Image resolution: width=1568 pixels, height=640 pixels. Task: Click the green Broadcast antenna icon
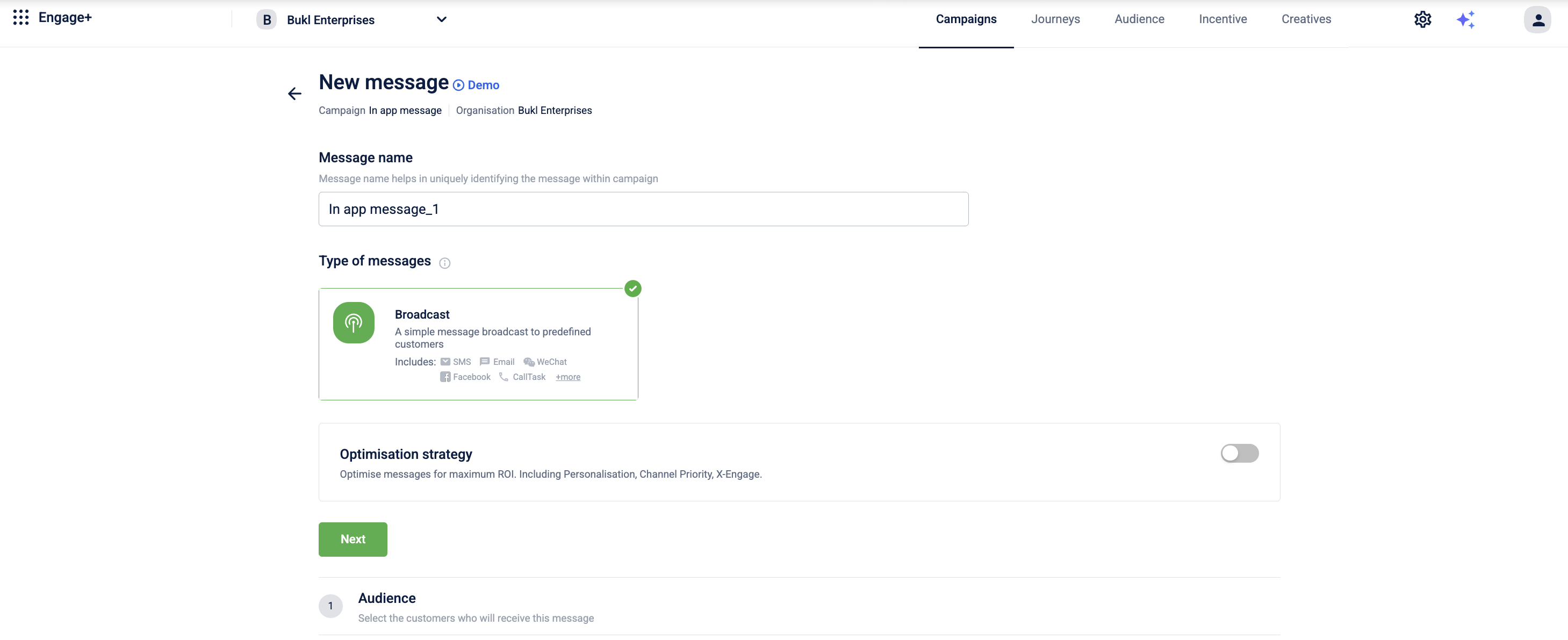click(x=354, y=323)
